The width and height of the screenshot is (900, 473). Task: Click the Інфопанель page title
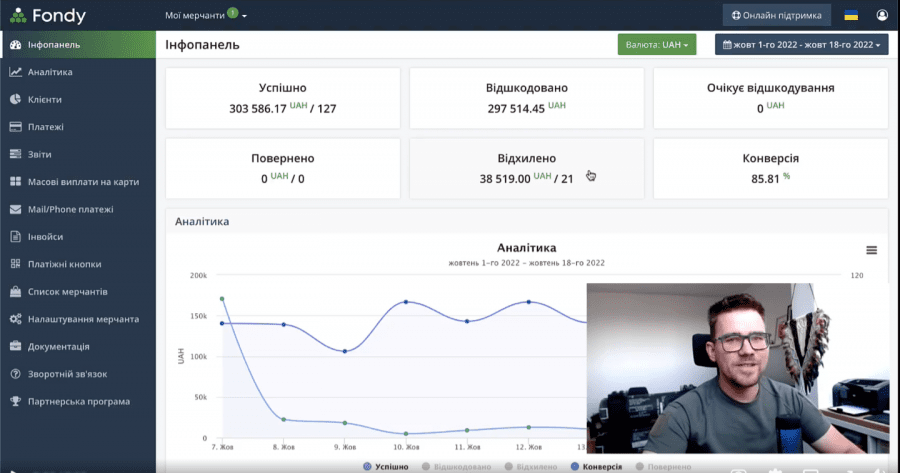click(202, 45)
